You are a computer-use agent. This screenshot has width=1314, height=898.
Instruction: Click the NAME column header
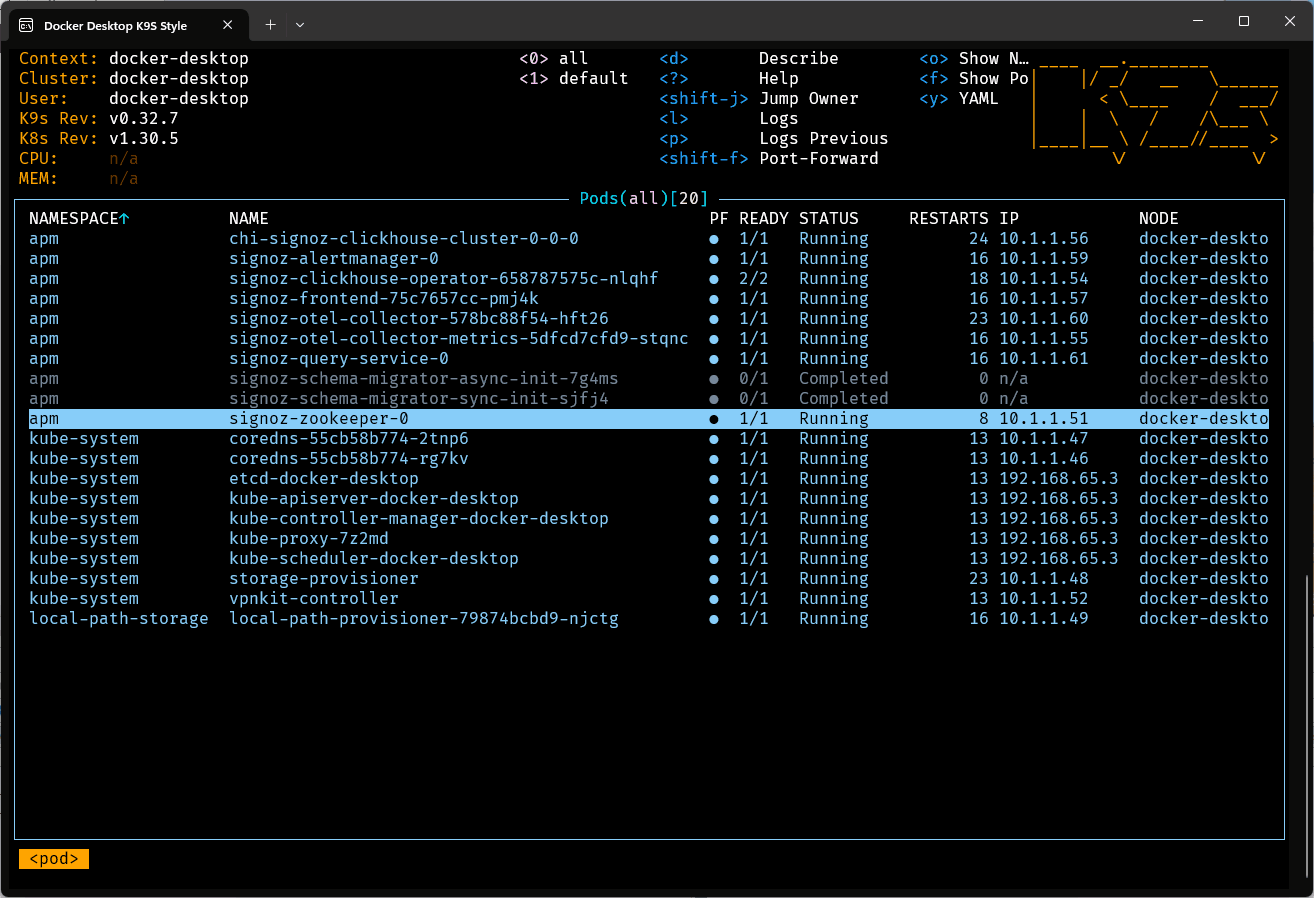[249, 218]
